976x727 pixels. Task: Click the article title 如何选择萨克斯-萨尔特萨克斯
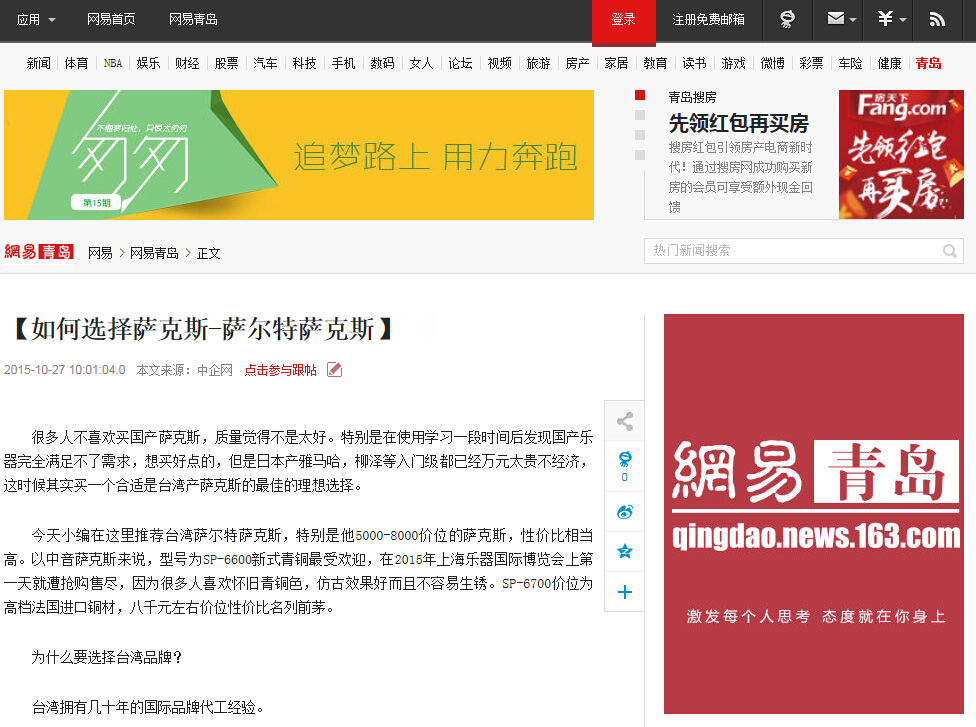pyautogui.click(x=204, y=329)
